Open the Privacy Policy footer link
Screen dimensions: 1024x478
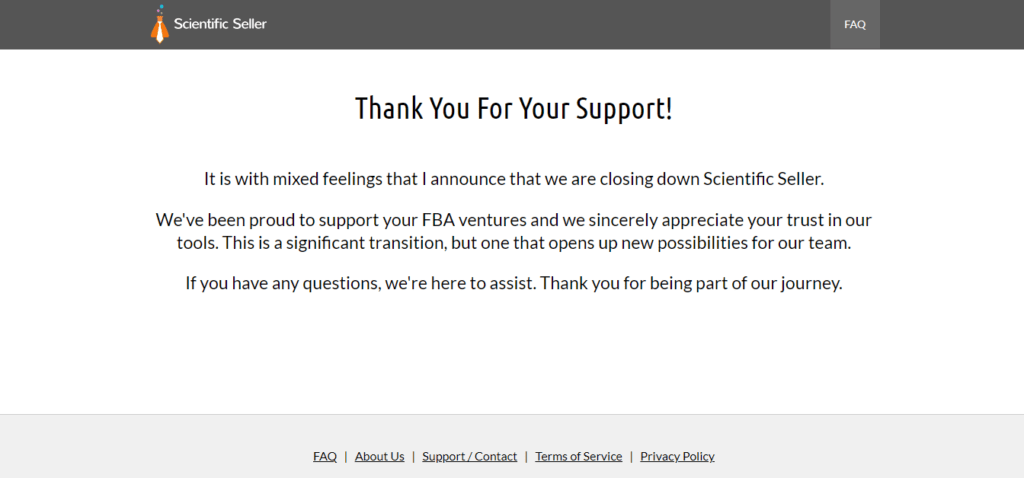677,456
